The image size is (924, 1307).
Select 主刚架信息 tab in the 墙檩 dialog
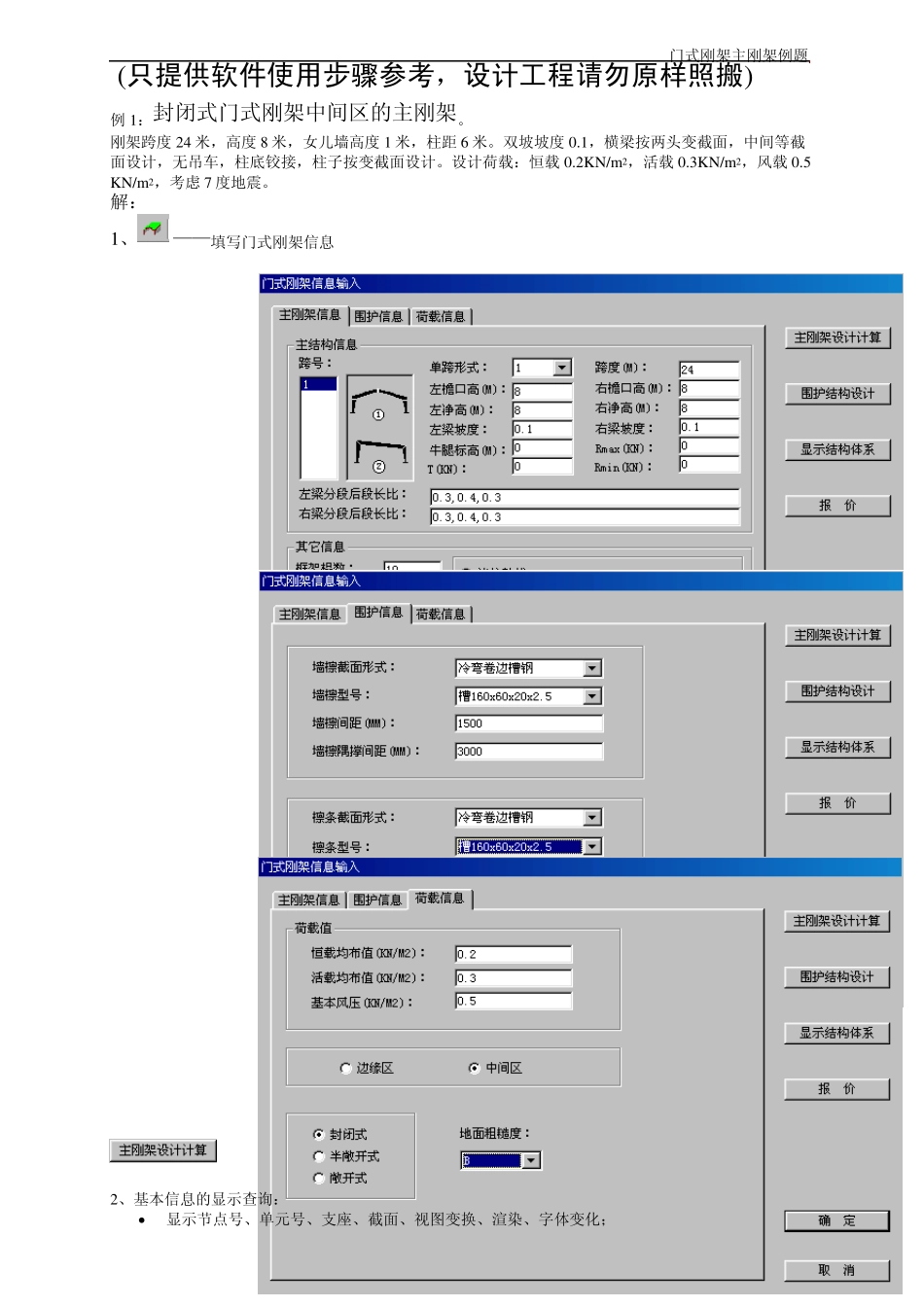[309, 614]
